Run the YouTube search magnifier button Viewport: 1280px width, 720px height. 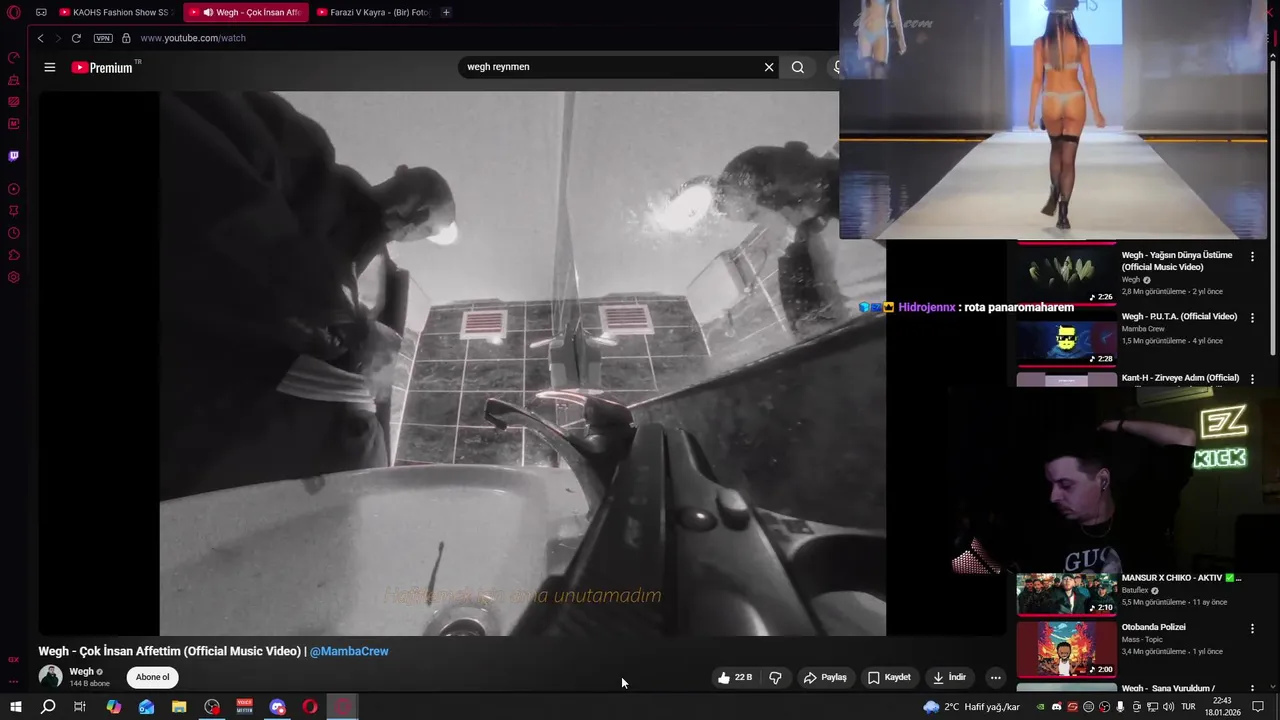pyautogui.click(x=797, y=67)
